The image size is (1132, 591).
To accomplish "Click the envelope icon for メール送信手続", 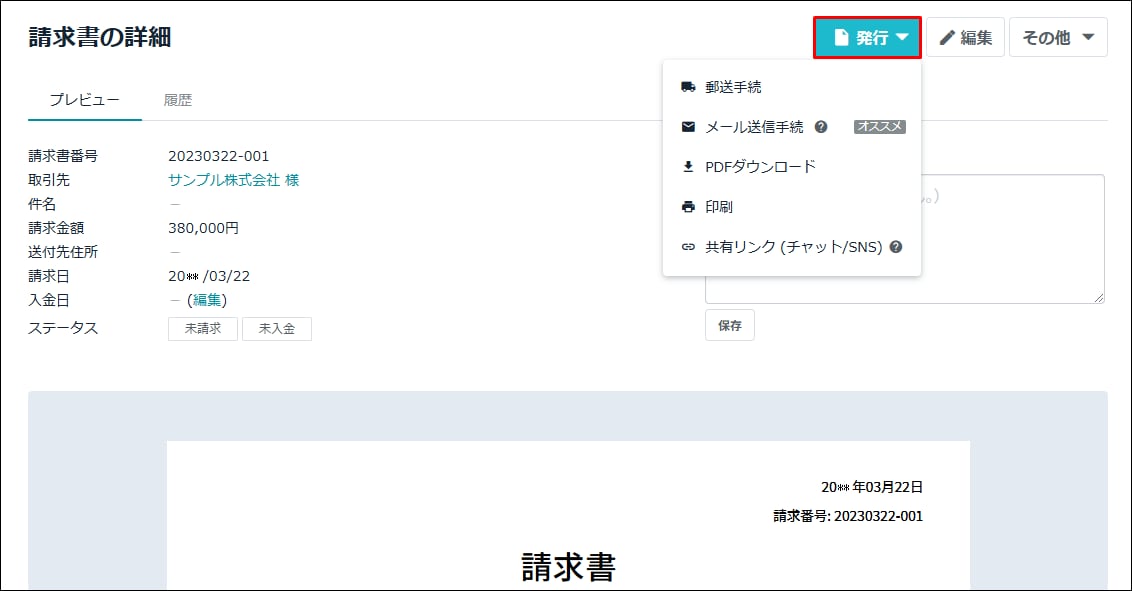I will point(688,127).
